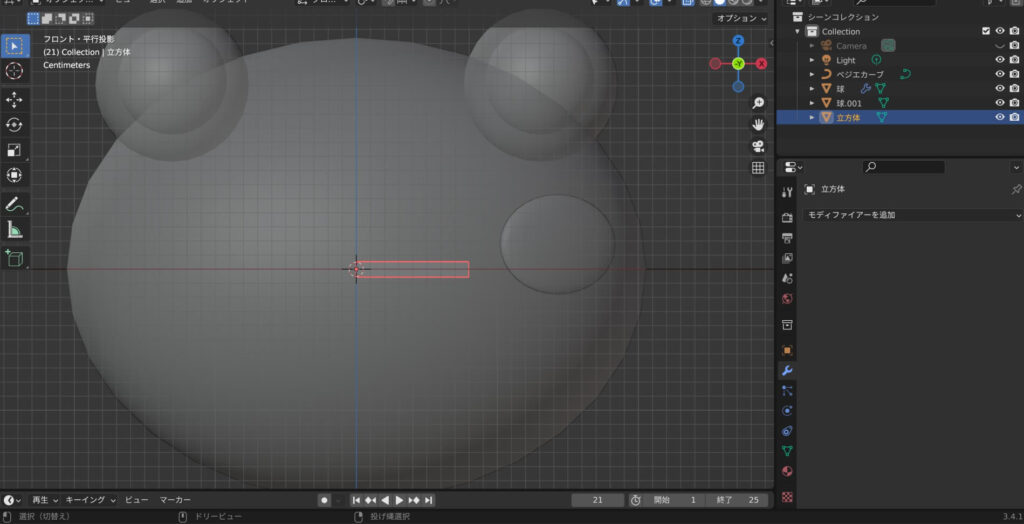Hide the Light object in viewport
Viewport: 1024px width, 524px height.
pos(999,60)
